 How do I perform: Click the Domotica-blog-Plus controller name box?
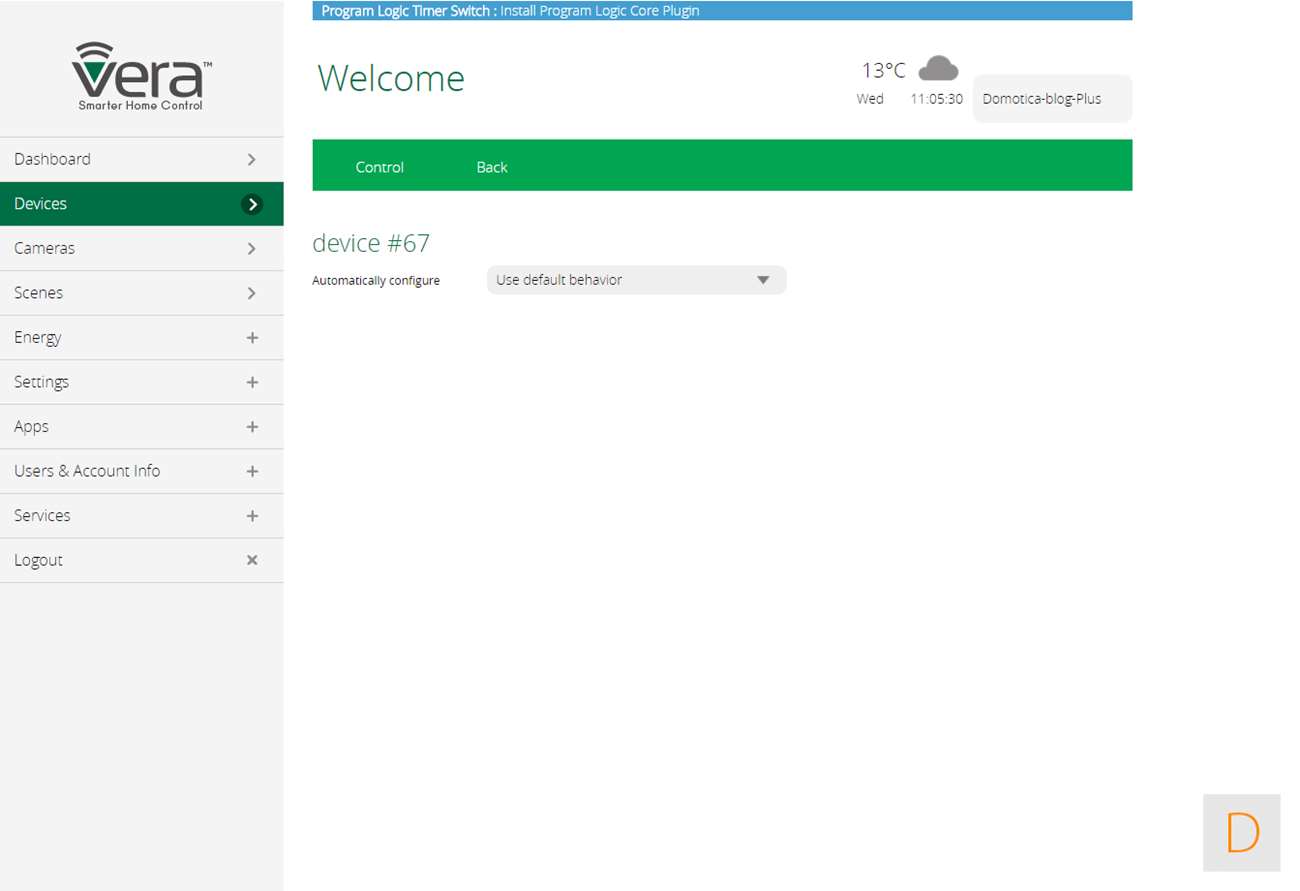1051,99
